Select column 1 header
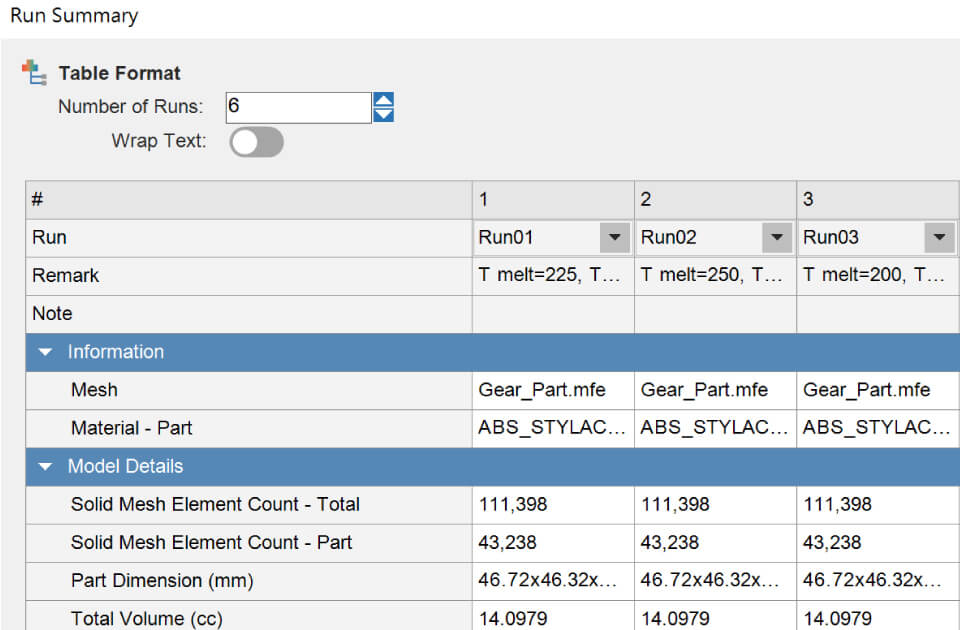Image resolution: width=960 pixels, height=630 pixels. coord(552,200)
